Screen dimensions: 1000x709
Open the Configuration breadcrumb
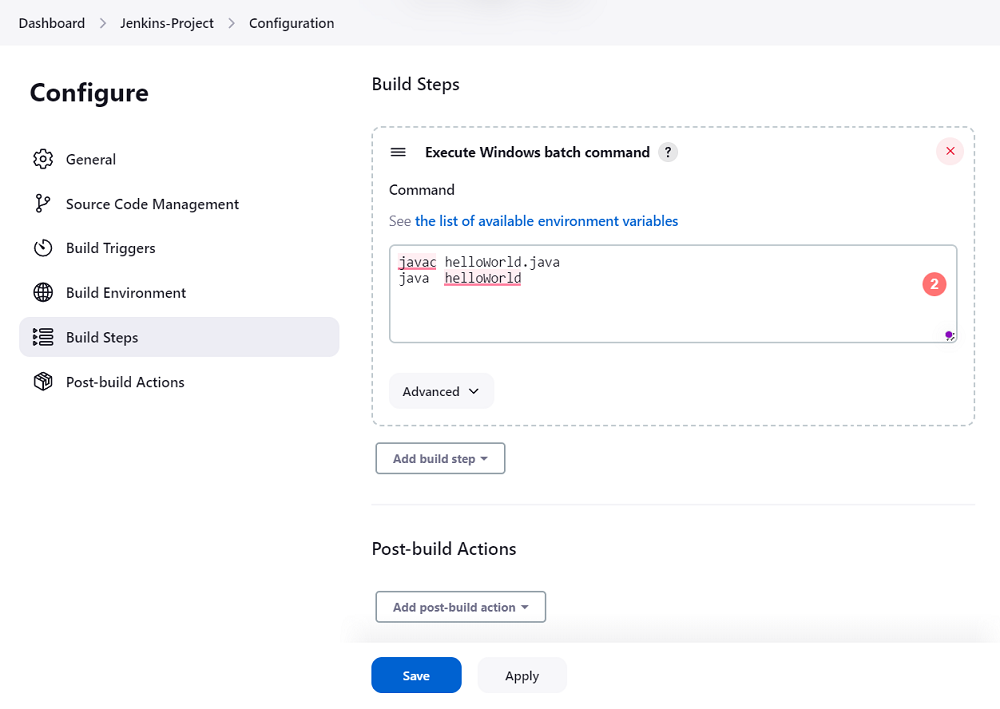[291, 23]
